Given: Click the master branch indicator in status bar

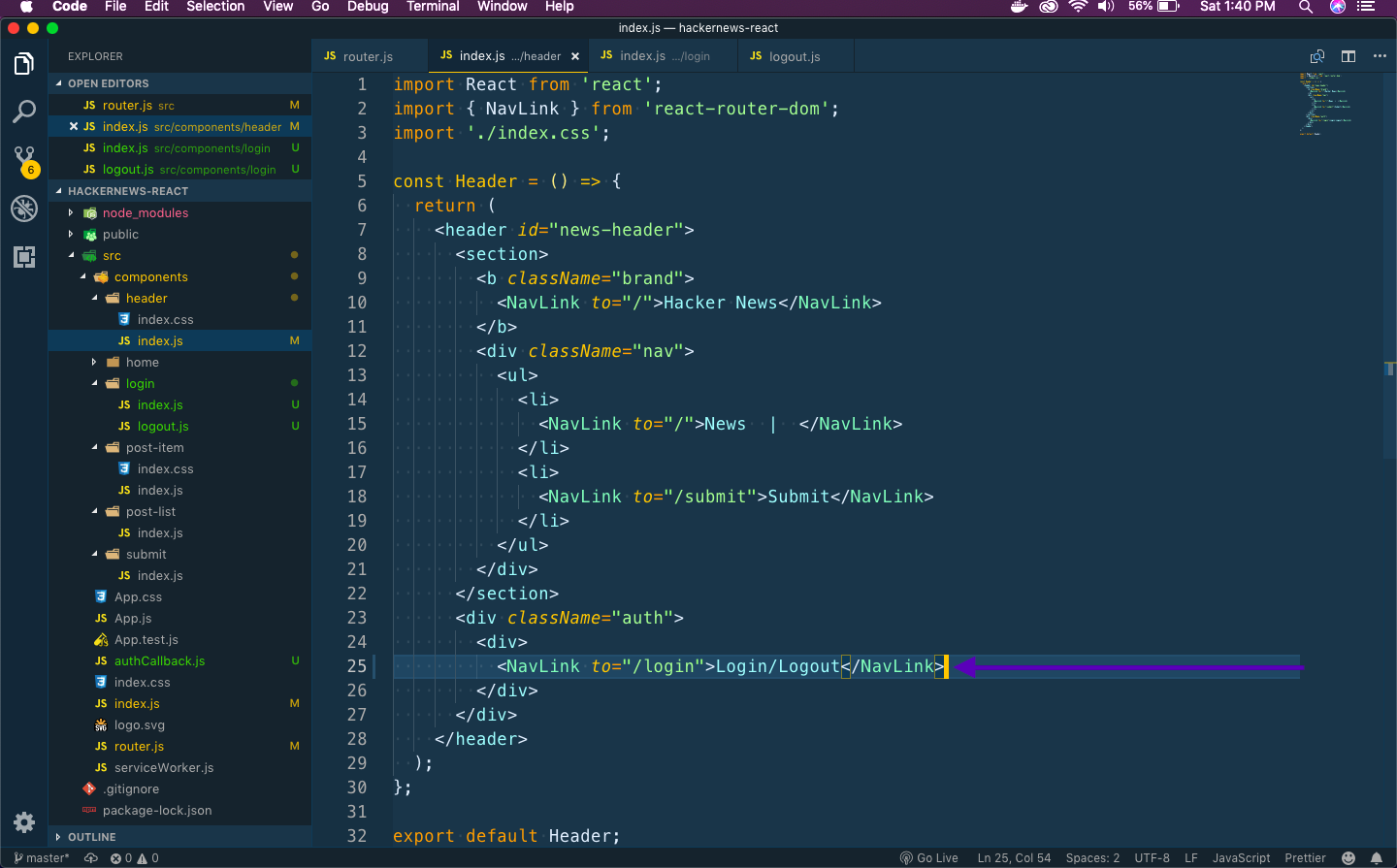Looking at the screenshot, I should coord(42,858).
